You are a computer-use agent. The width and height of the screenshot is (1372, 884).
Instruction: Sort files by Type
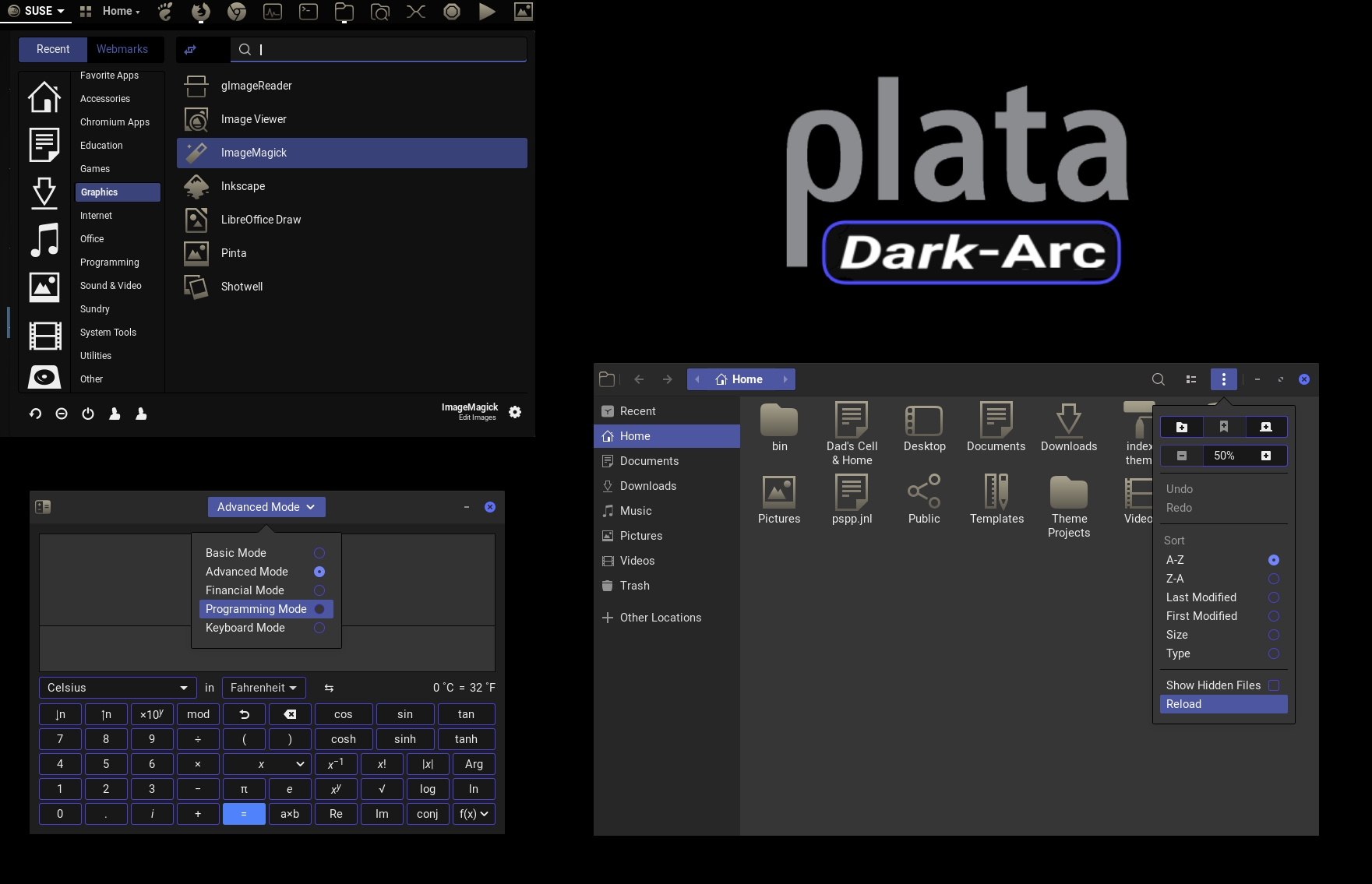(x=1223, y=653)
